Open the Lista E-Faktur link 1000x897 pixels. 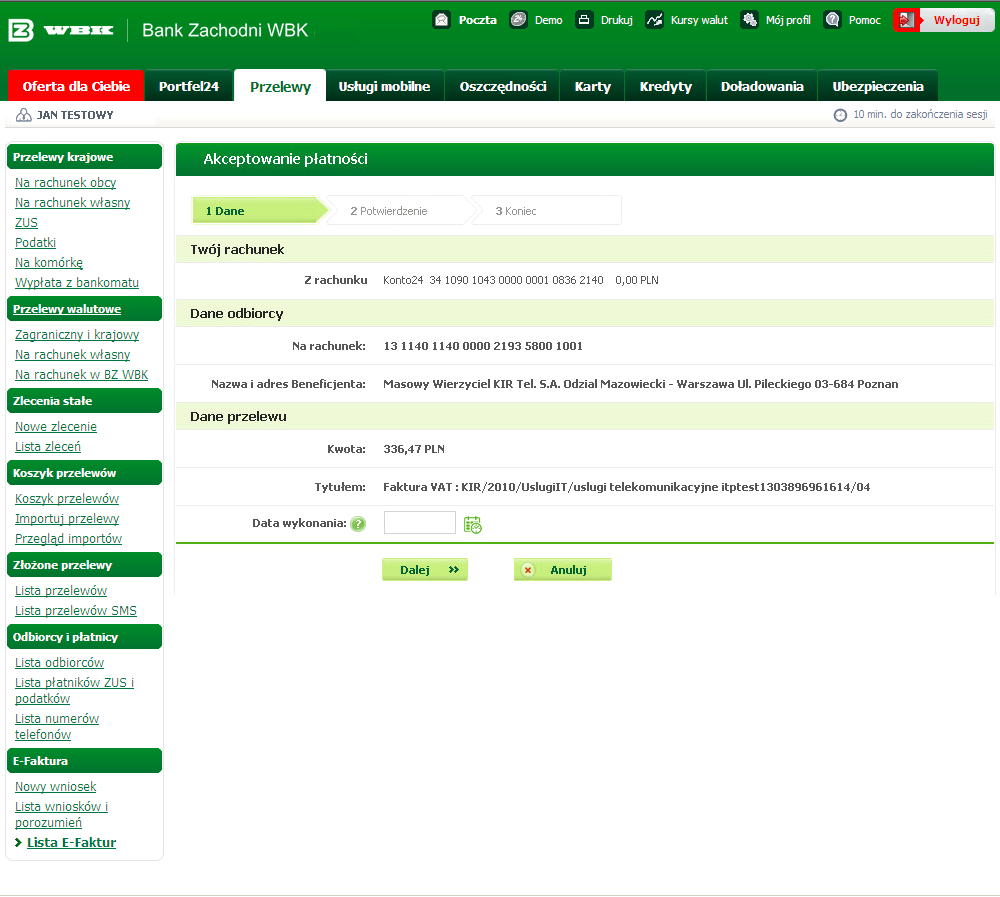(x=71, y=842)
